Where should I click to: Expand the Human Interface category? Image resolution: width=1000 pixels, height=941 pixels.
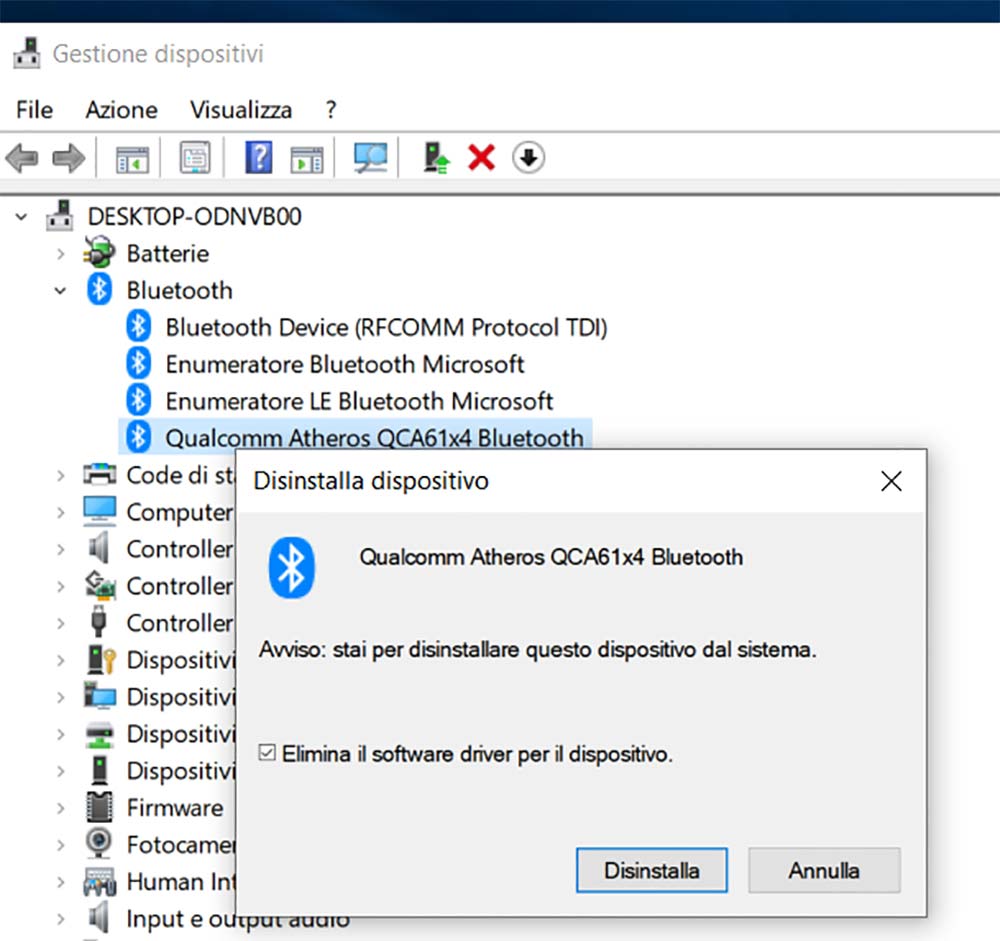(x=61, y=882)
